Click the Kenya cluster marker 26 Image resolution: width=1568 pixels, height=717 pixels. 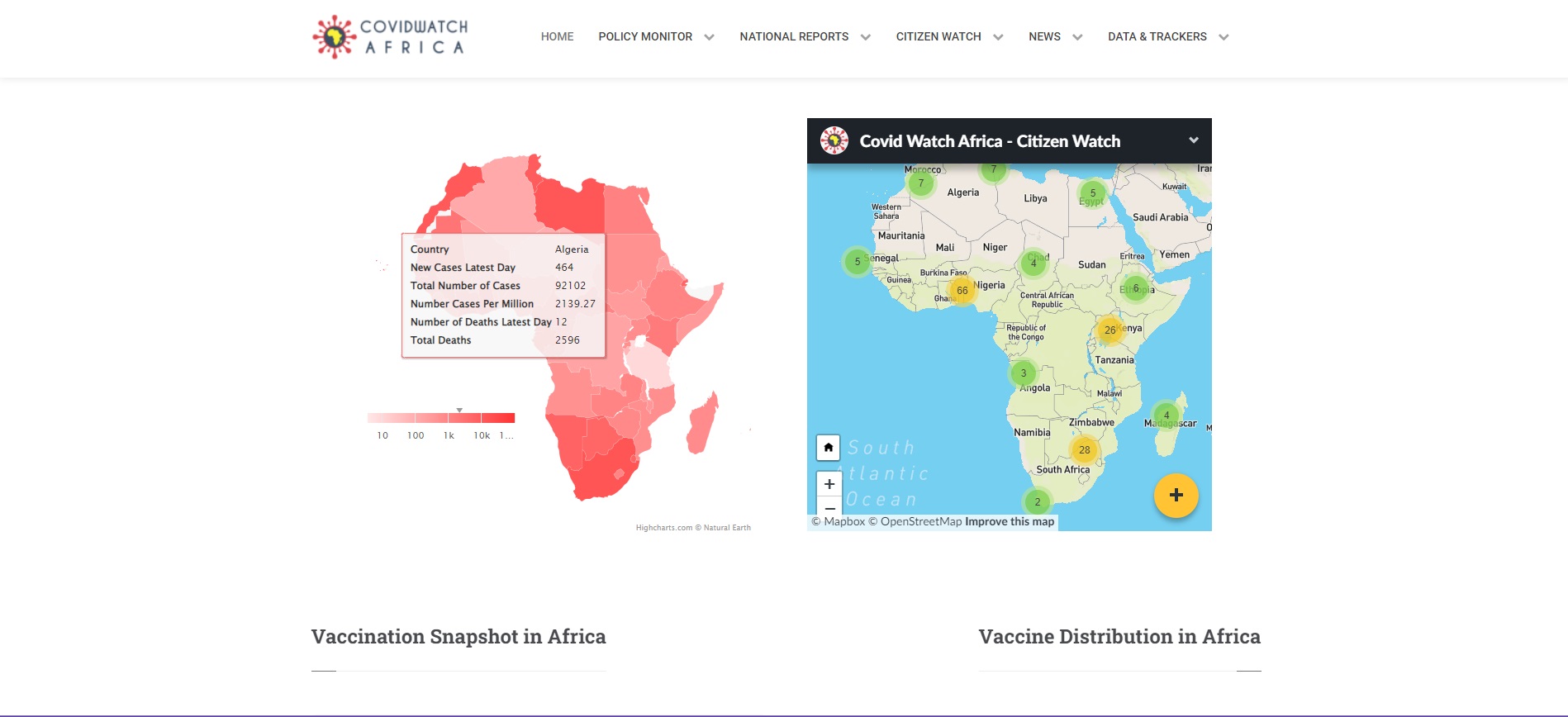[1109, 330]
